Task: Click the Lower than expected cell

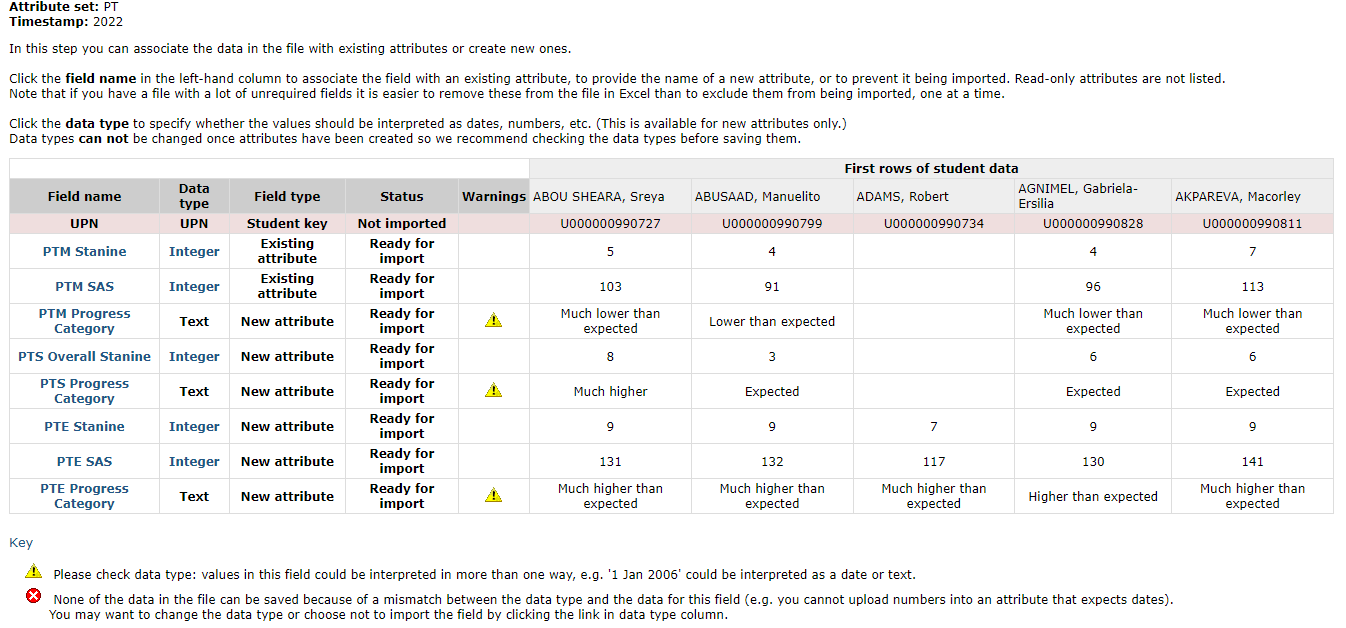Action: point(772,321)
